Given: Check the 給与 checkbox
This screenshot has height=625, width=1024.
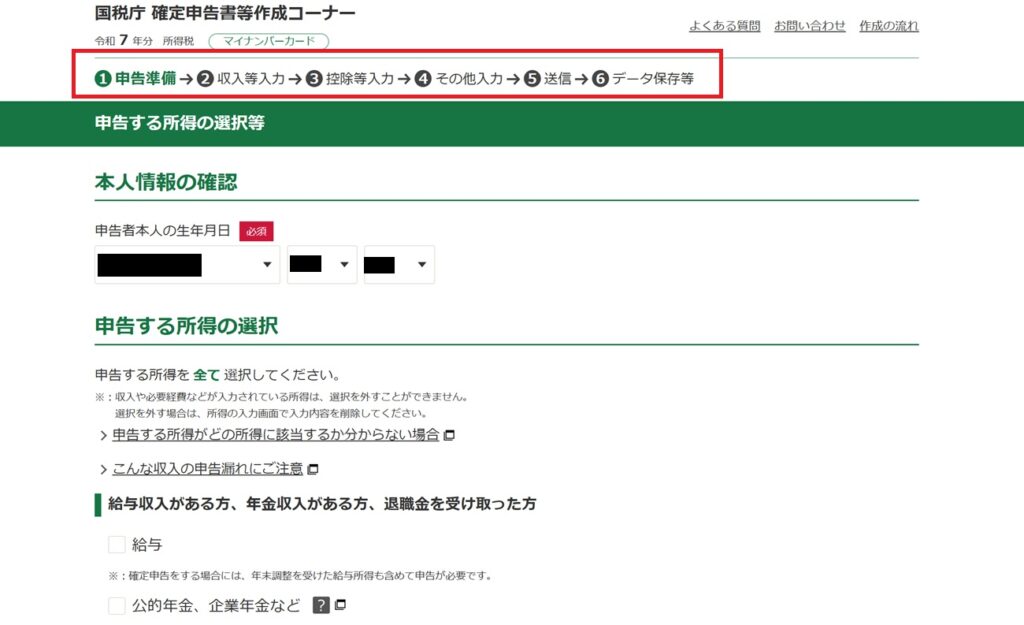Looking at the screenshot, I should pos(117,545).
